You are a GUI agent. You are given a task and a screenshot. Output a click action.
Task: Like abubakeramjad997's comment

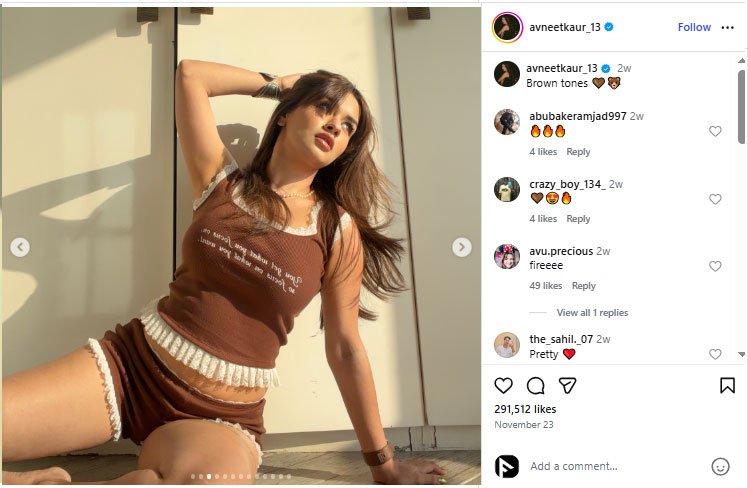point(715,131)
